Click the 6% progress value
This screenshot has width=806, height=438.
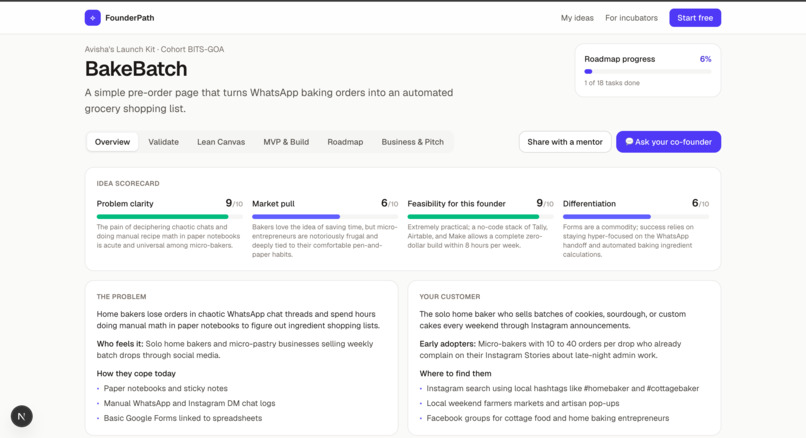(705, 59)
